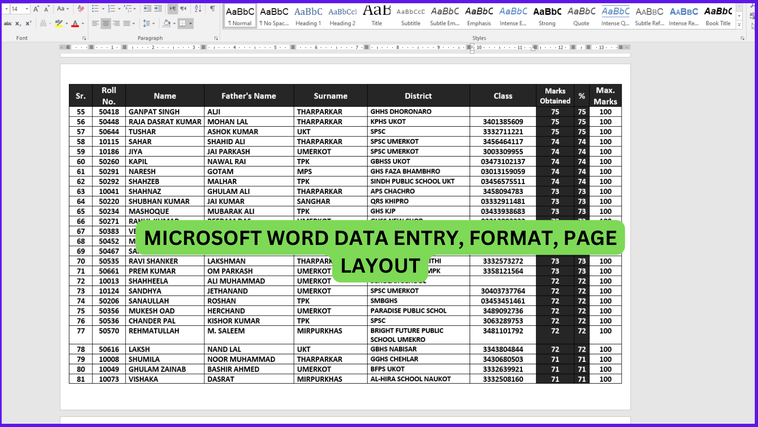This screenshot has height=427, width=758.
Task: Open the font size dropdown
Action: [27, 9]
